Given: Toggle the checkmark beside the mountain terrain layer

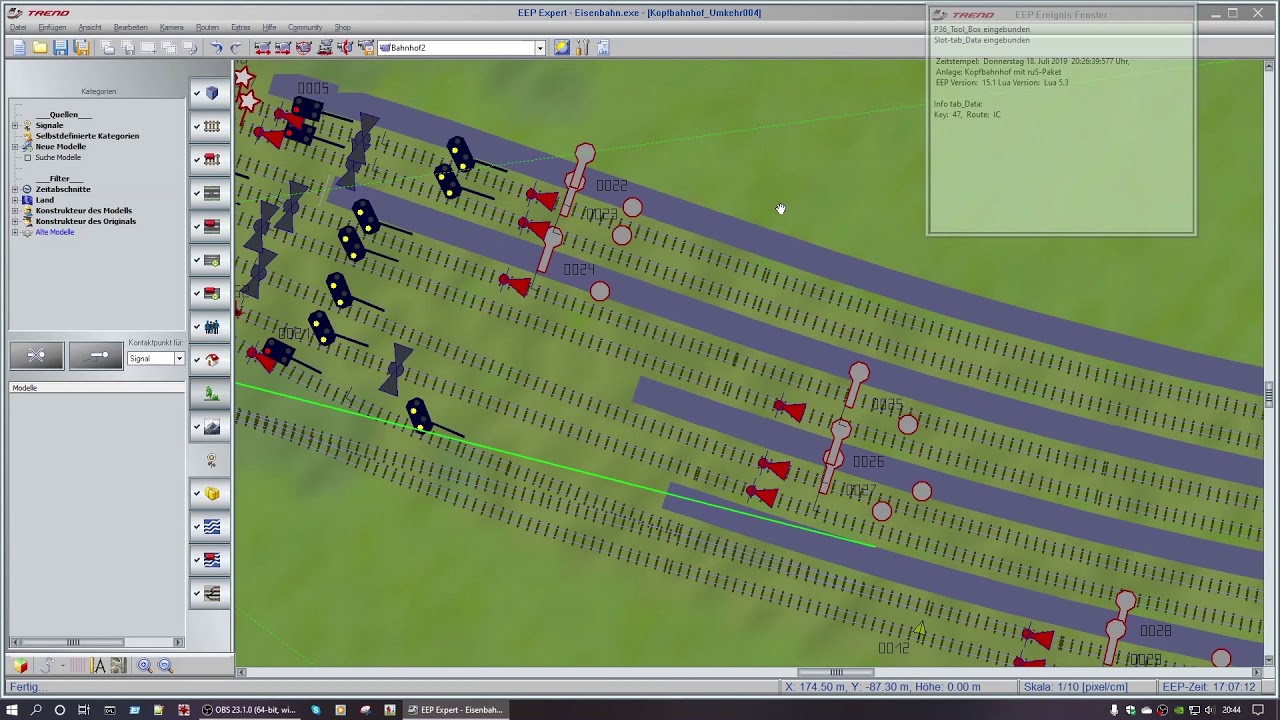Looking at the screenshot, I should pos(197,427).
